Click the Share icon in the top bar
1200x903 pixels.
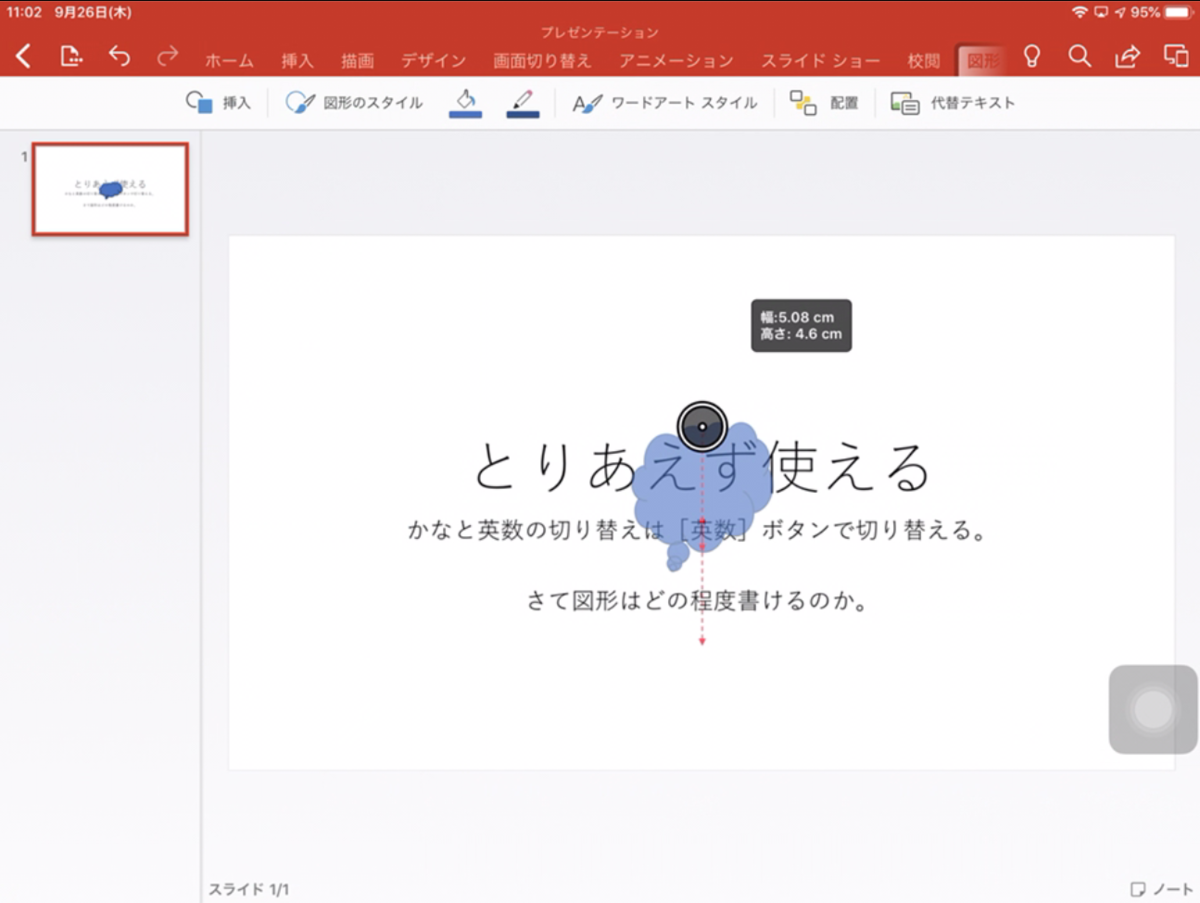tap(1126, 58)
